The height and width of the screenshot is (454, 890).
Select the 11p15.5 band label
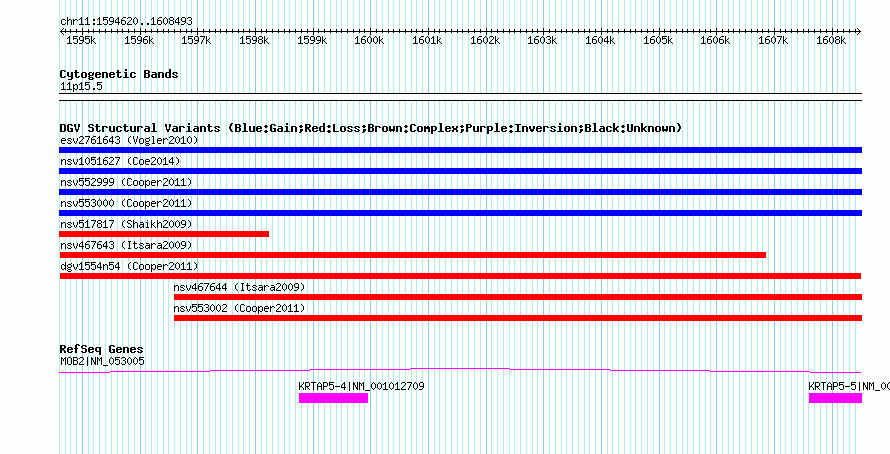pyautogui.click(x=81, y=87)
